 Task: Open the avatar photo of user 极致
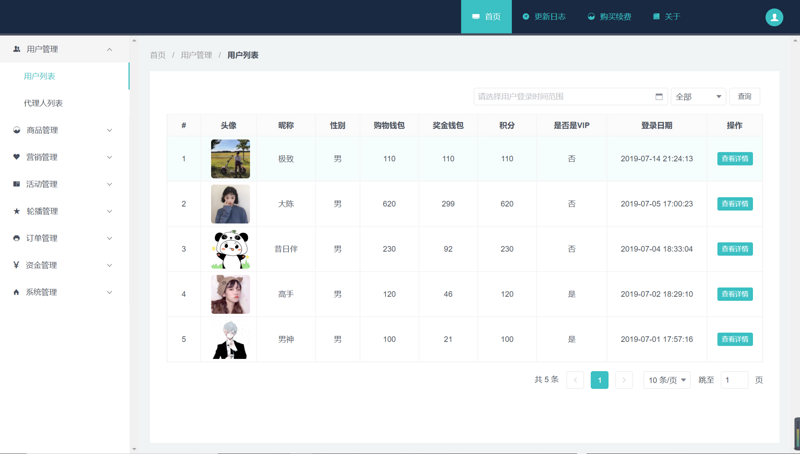tap(231, 159)
